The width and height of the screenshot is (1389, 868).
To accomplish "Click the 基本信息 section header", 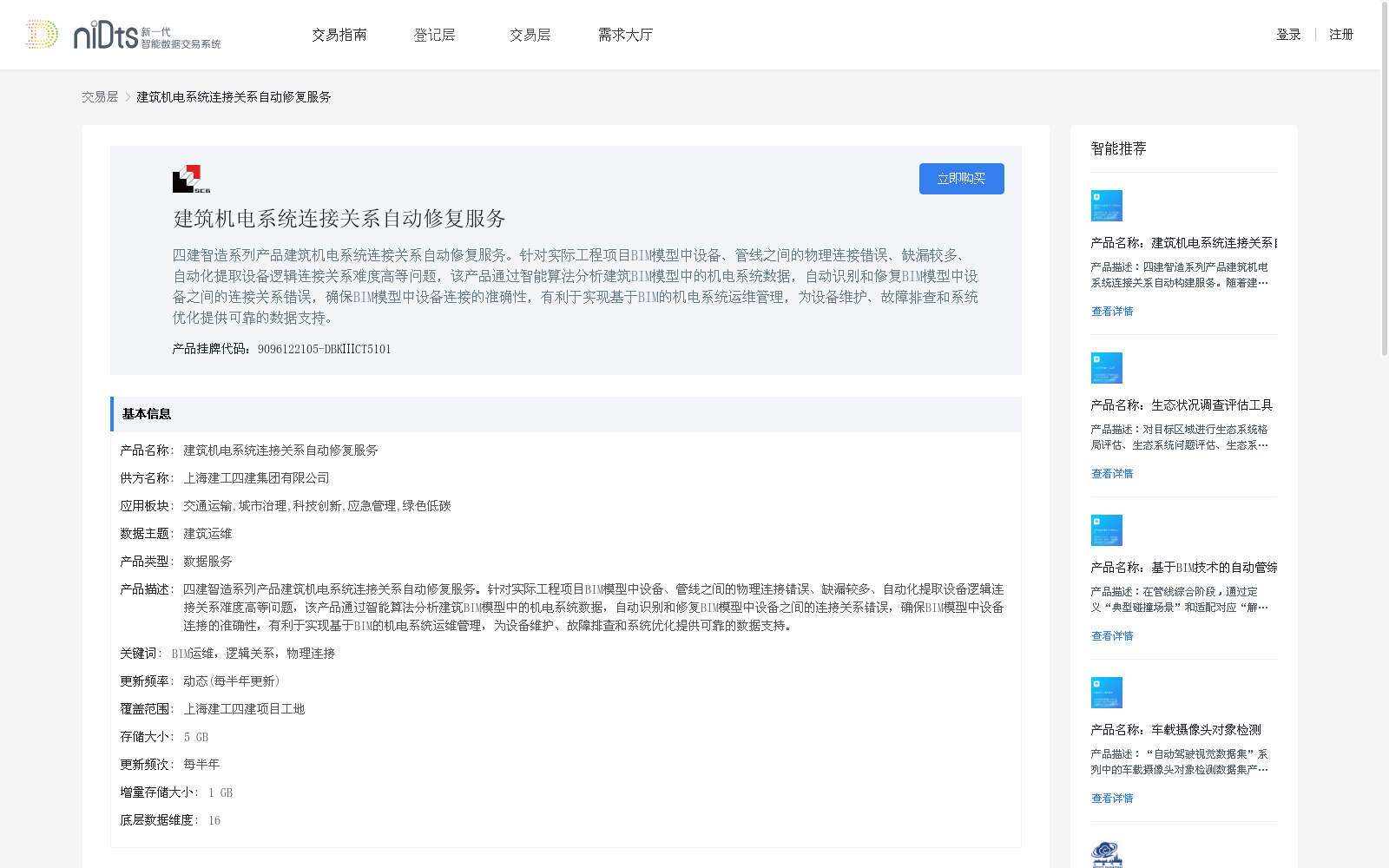I will coord(566,414).
